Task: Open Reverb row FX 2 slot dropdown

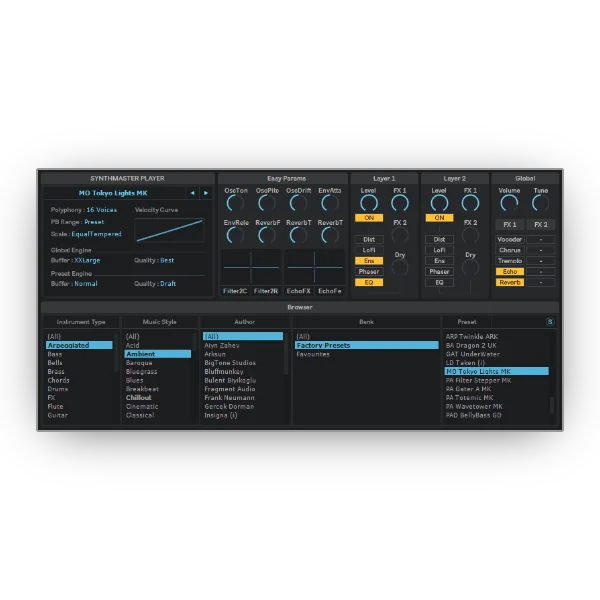Action: (541, 282)
